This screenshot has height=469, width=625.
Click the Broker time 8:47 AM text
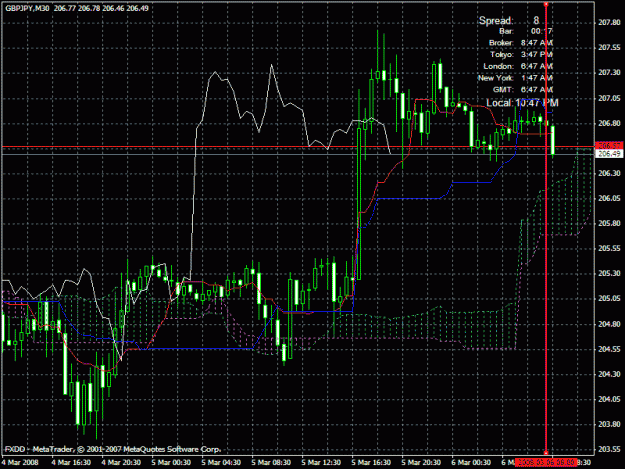tap(537, 43)
